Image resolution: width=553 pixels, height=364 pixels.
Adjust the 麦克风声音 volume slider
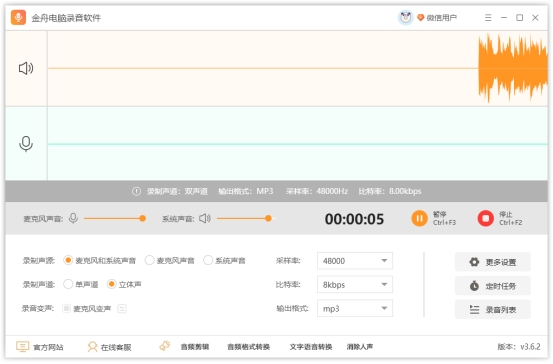point(115,219)
